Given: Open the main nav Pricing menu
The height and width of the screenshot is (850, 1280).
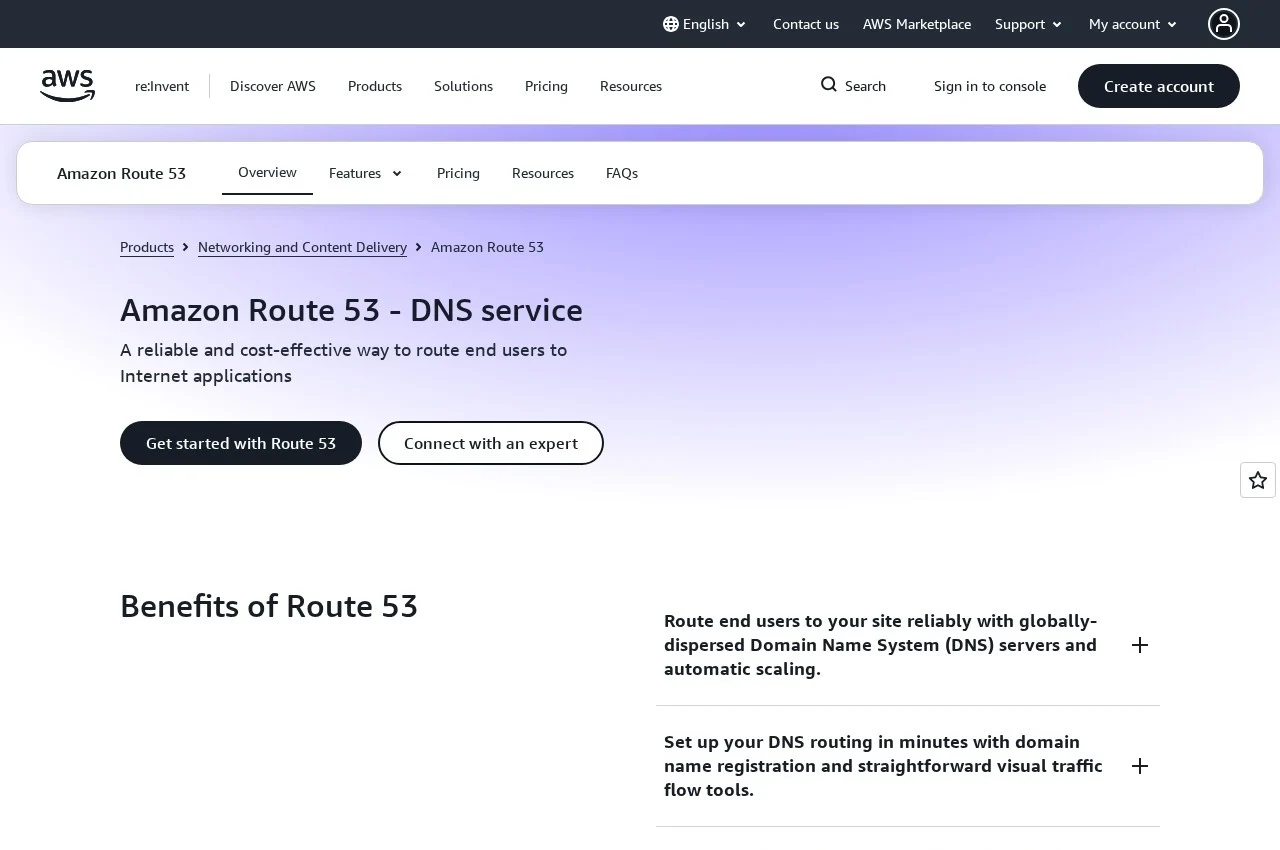Looking at the screenshot, I should click(x=546, y=86).
